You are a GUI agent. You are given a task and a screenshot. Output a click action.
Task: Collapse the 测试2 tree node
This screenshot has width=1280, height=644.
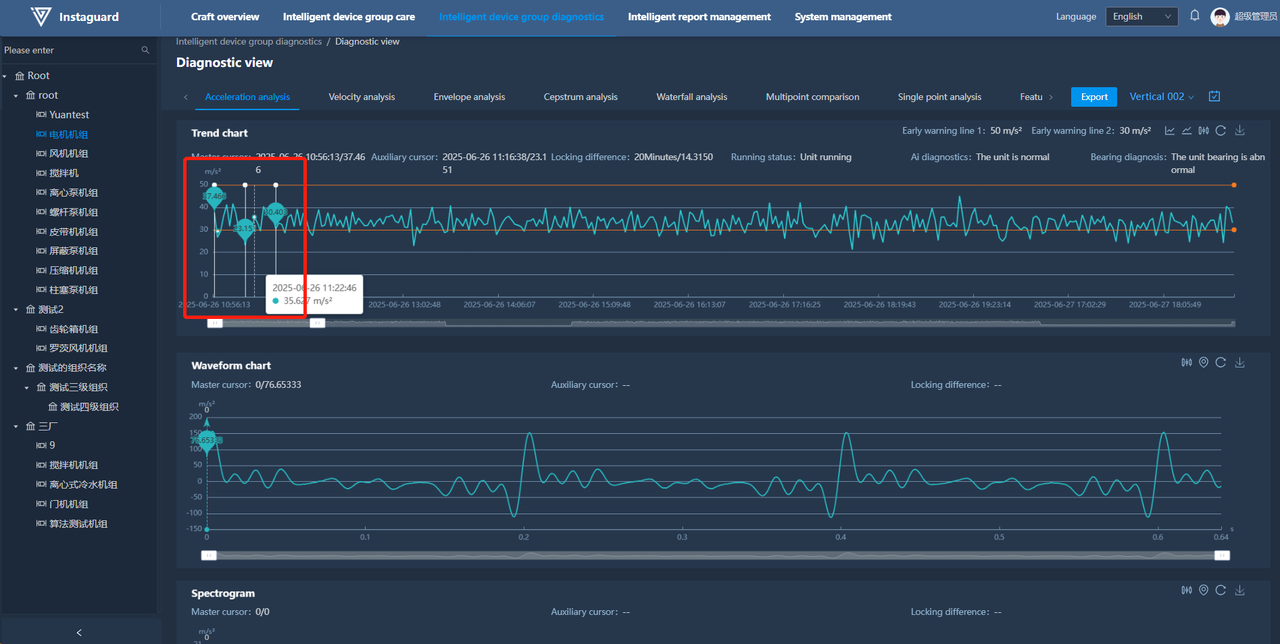[x=16, y=310]
